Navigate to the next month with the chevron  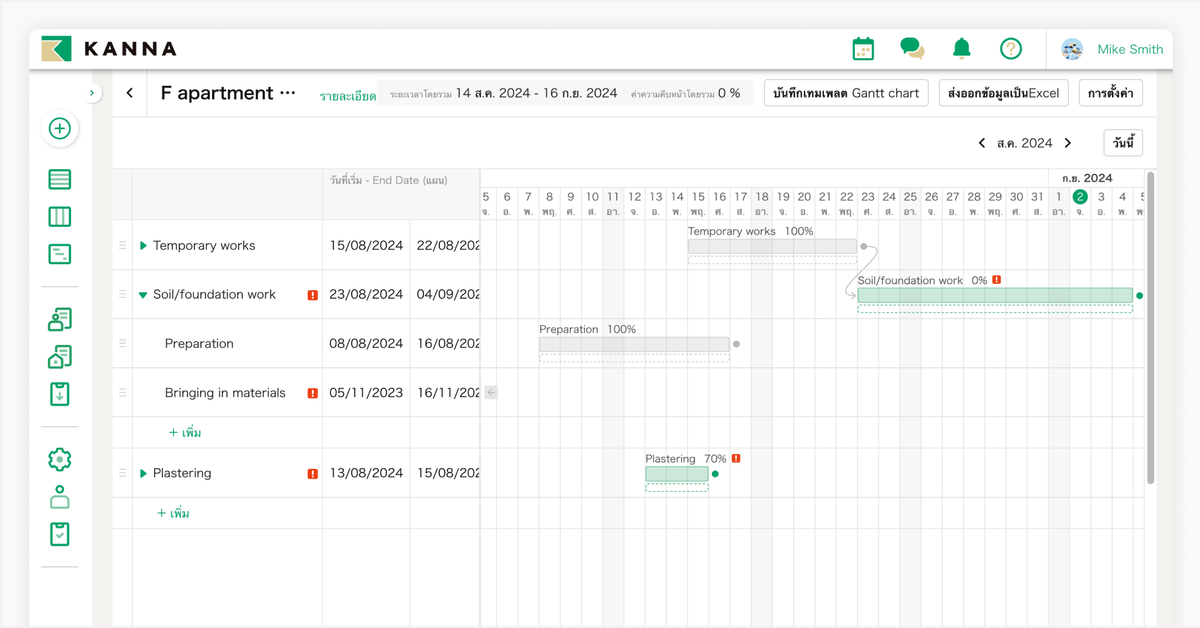tap(1067, 142)
